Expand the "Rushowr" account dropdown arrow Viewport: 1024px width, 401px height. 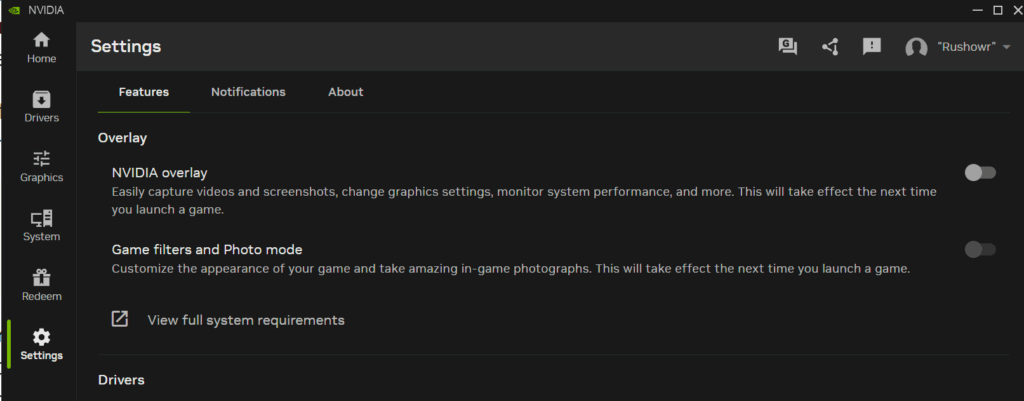click(1006, 47)
